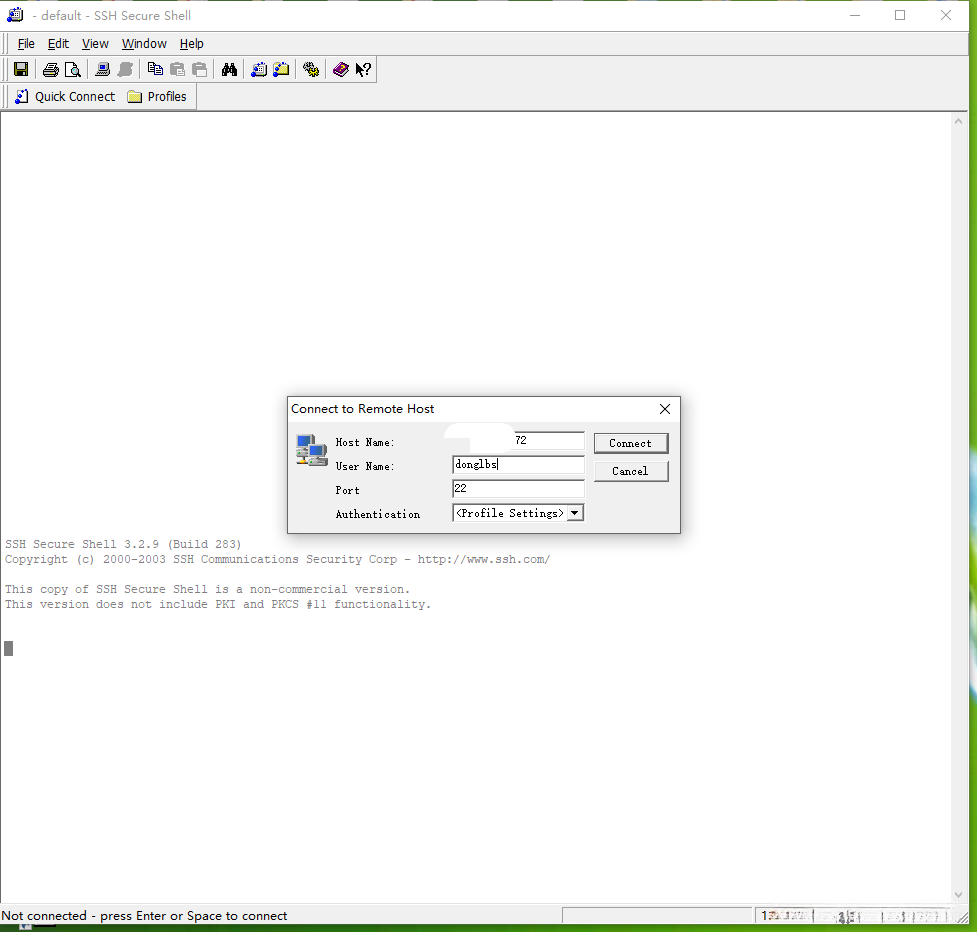977x932 pixels.
Task: Open New Terminal Window icon
Action: coord(259,69)
